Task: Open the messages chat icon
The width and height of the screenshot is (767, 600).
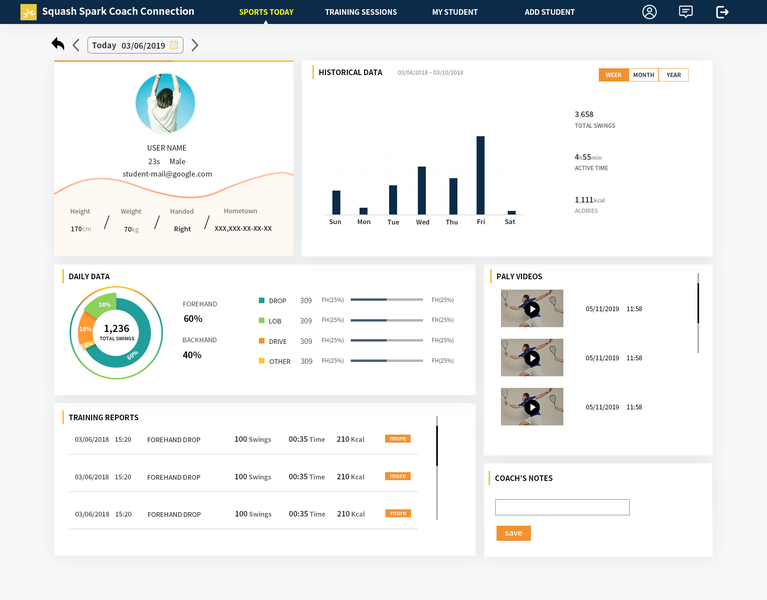Action: click(686, 12)
